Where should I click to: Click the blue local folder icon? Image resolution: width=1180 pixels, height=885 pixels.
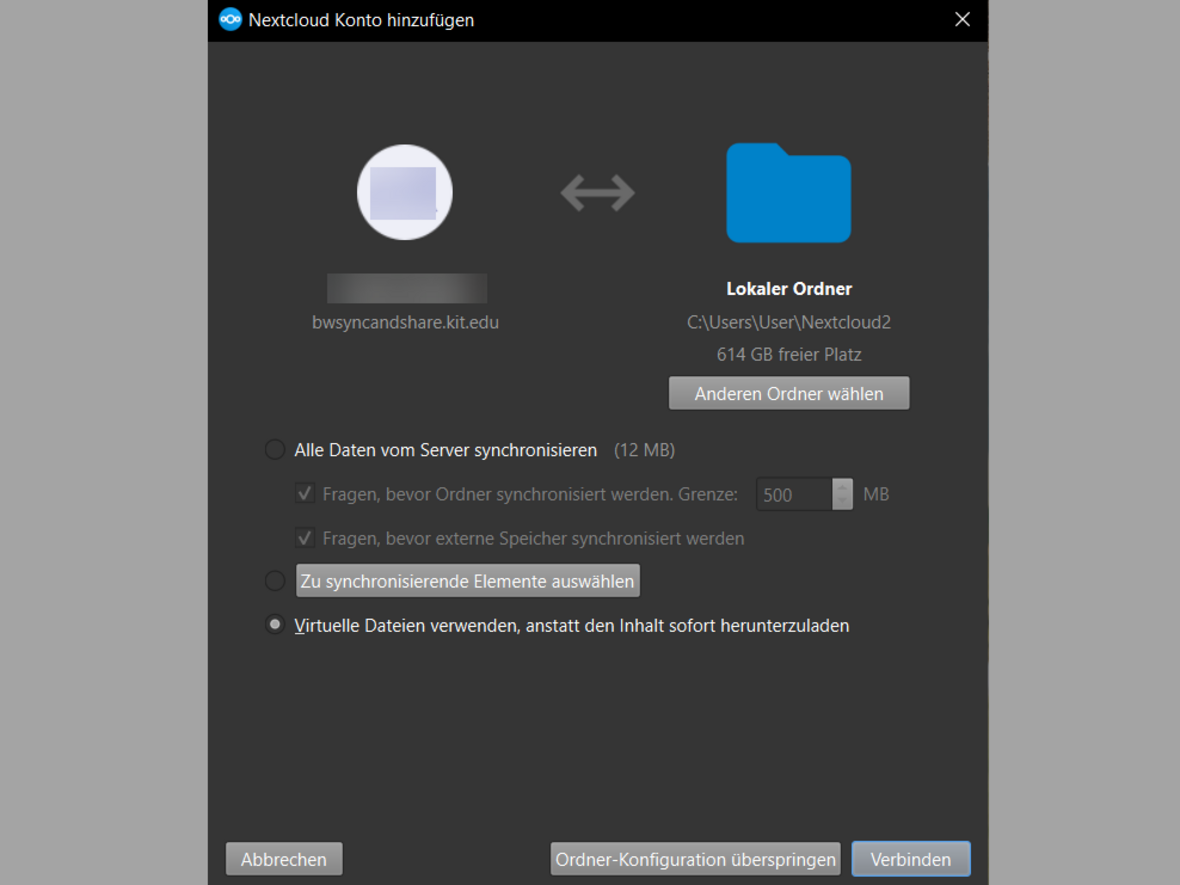(788, 194)
